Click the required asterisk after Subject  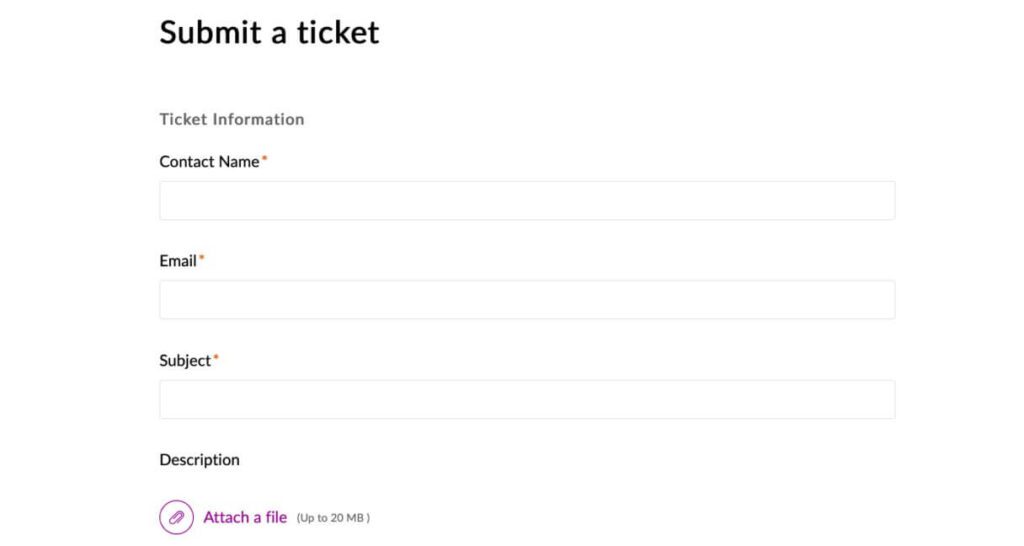pos(216,358)
